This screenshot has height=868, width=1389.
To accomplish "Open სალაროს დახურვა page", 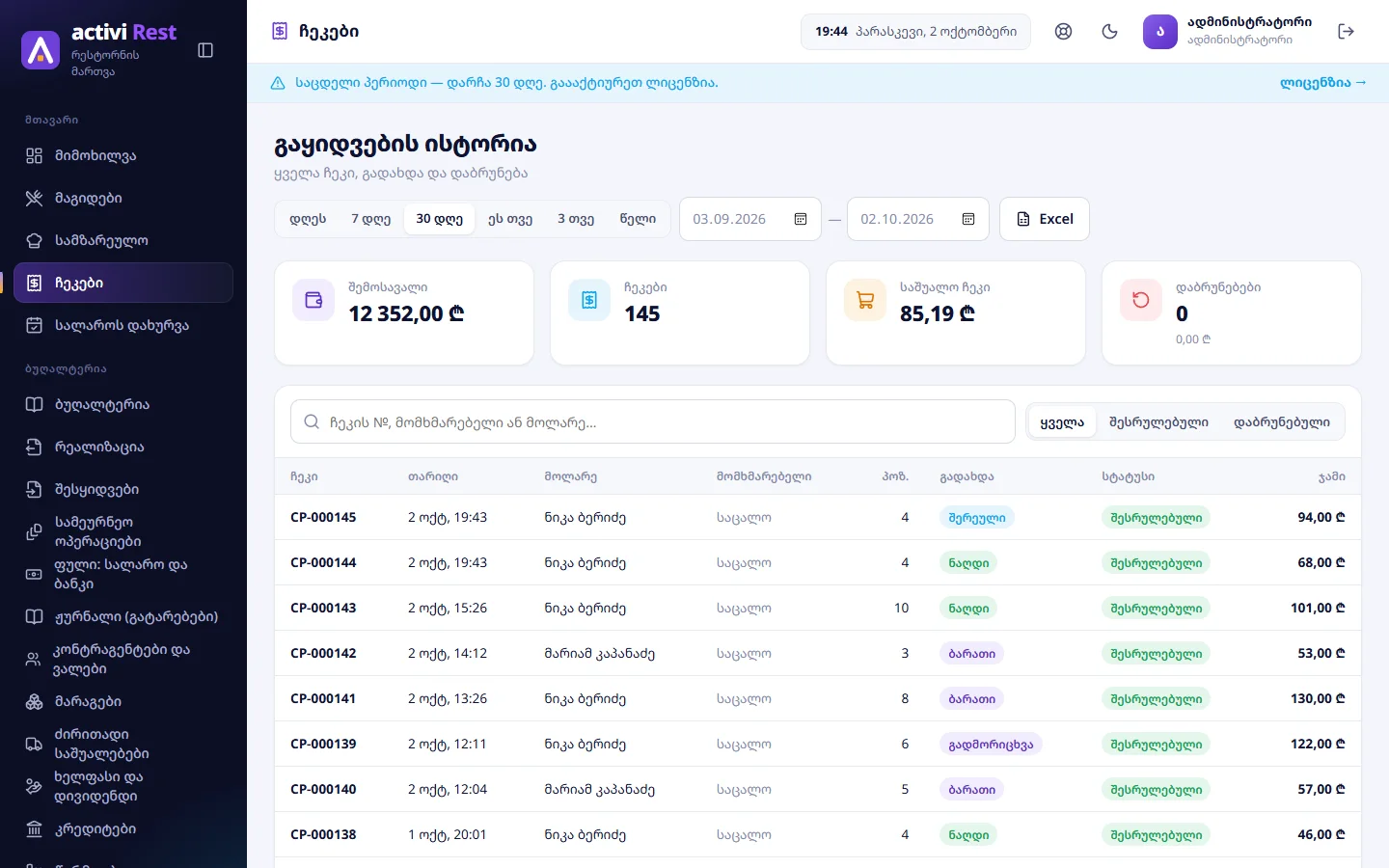I will (x=123, y=325).
